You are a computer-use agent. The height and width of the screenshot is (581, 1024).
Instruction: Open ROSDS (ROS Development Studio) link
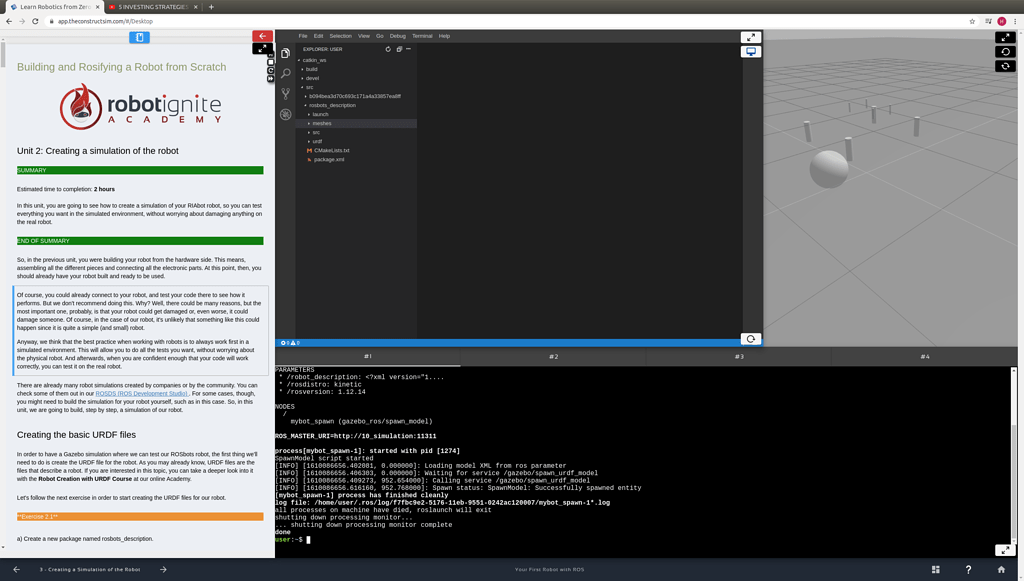point(141,393)
